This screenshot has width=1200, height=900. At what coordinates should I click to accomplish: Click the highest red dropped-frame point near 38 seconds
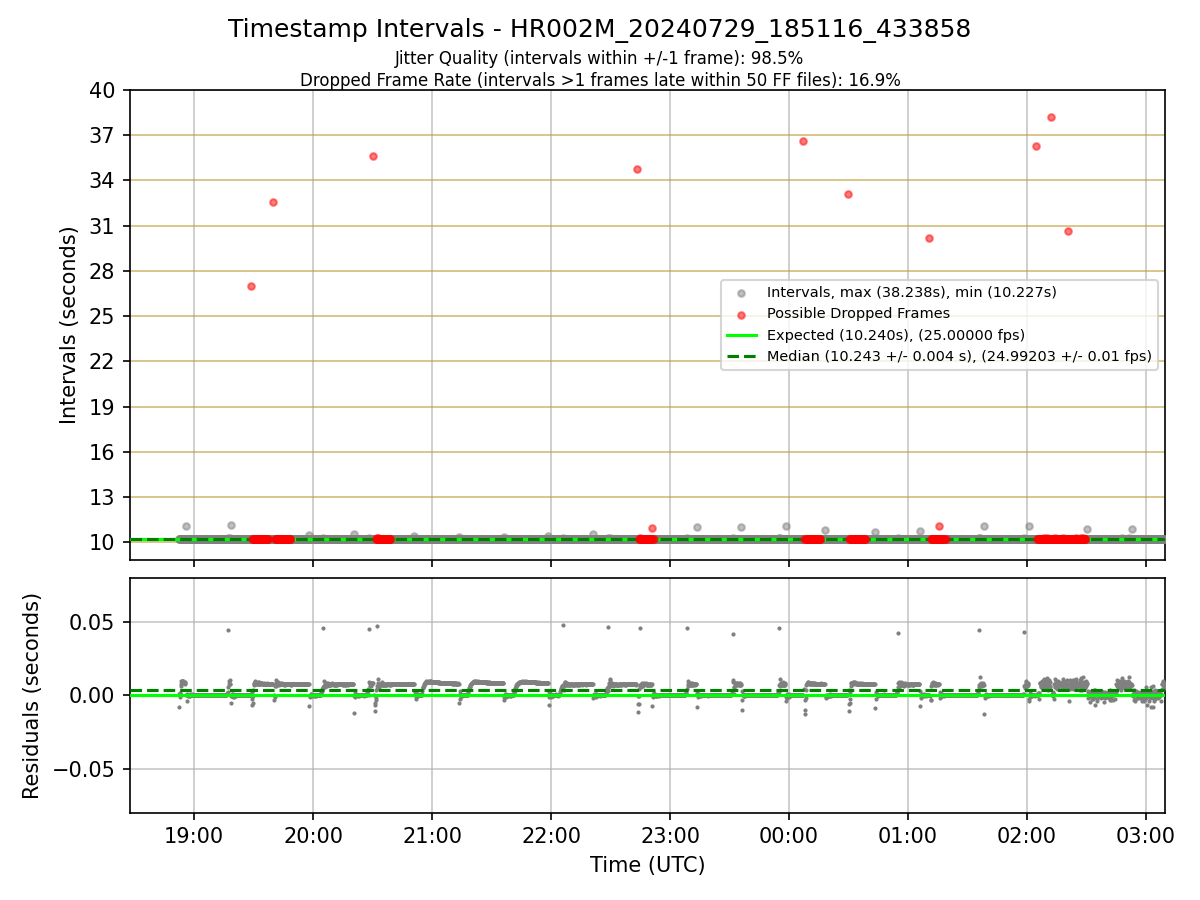coord(1051,117)
